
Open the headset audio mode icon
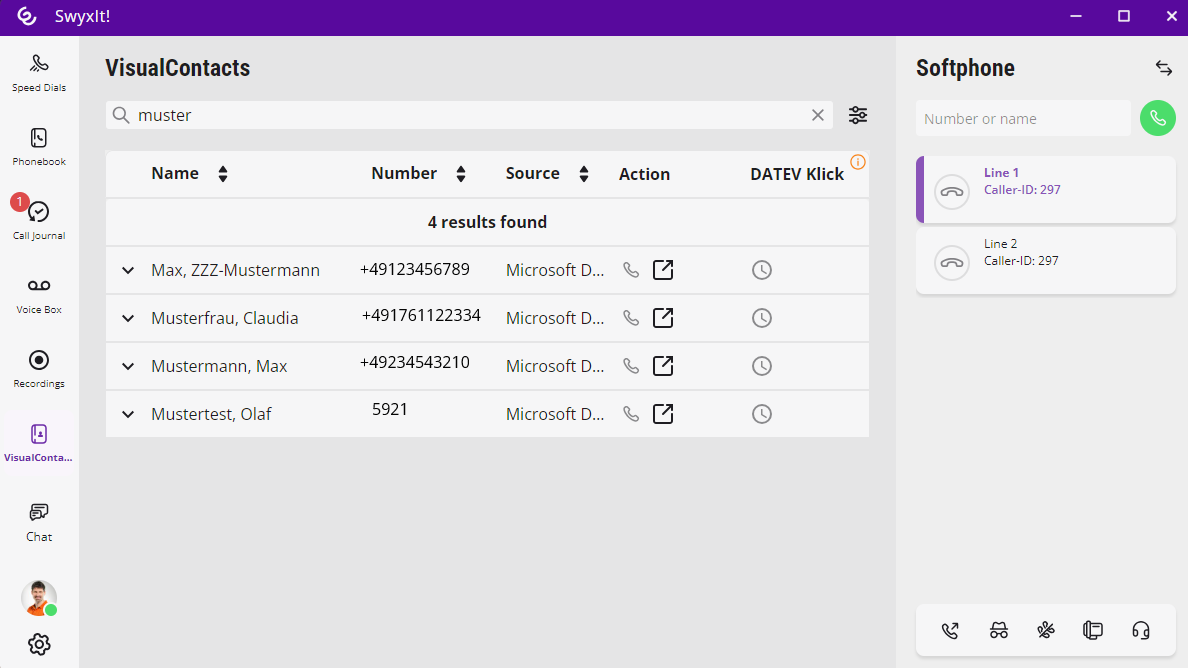1140,630
